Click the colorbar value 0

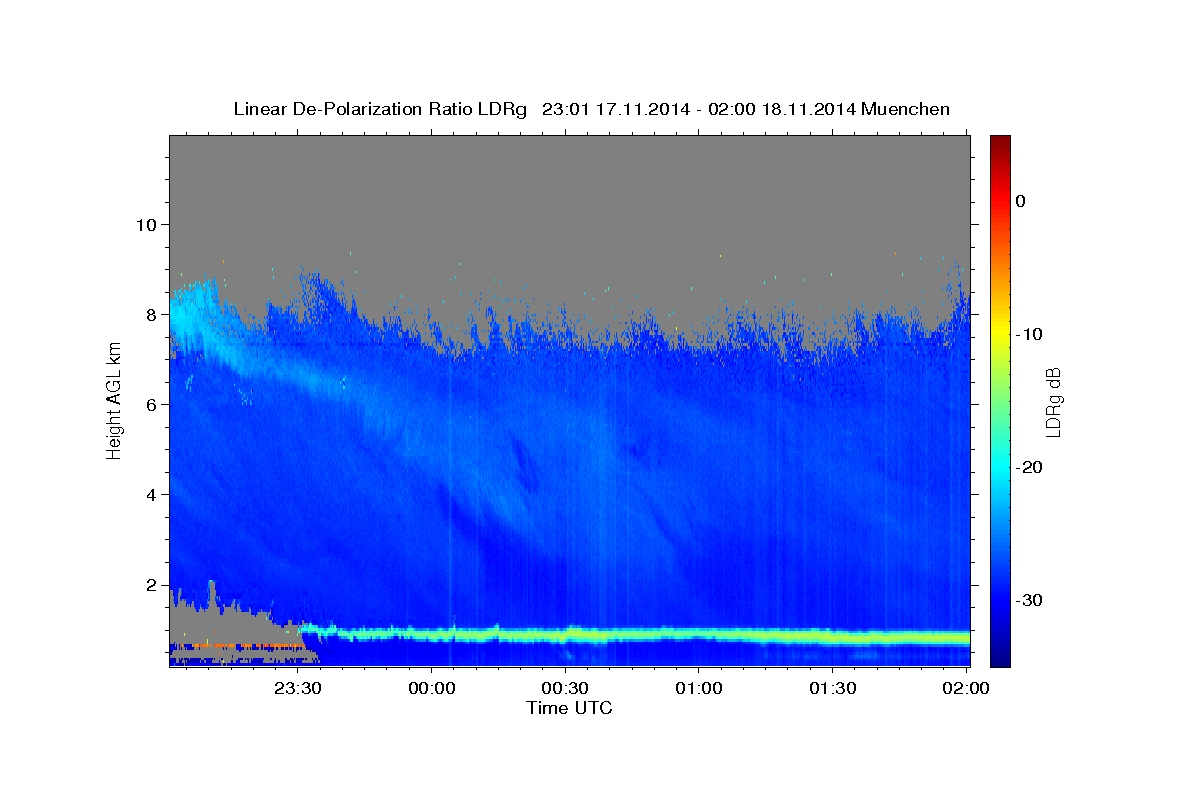pyautogui.click(x=1021, y=201)
